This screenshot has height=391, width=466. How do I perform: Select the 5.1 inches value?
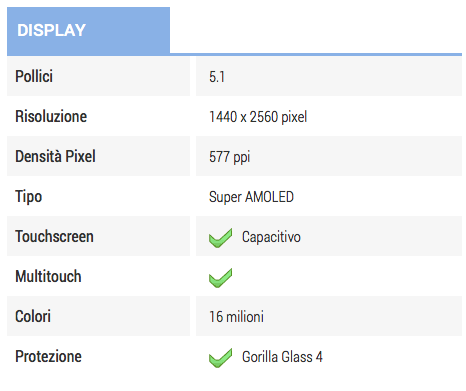pyautogui.click(x=217, y=77)
